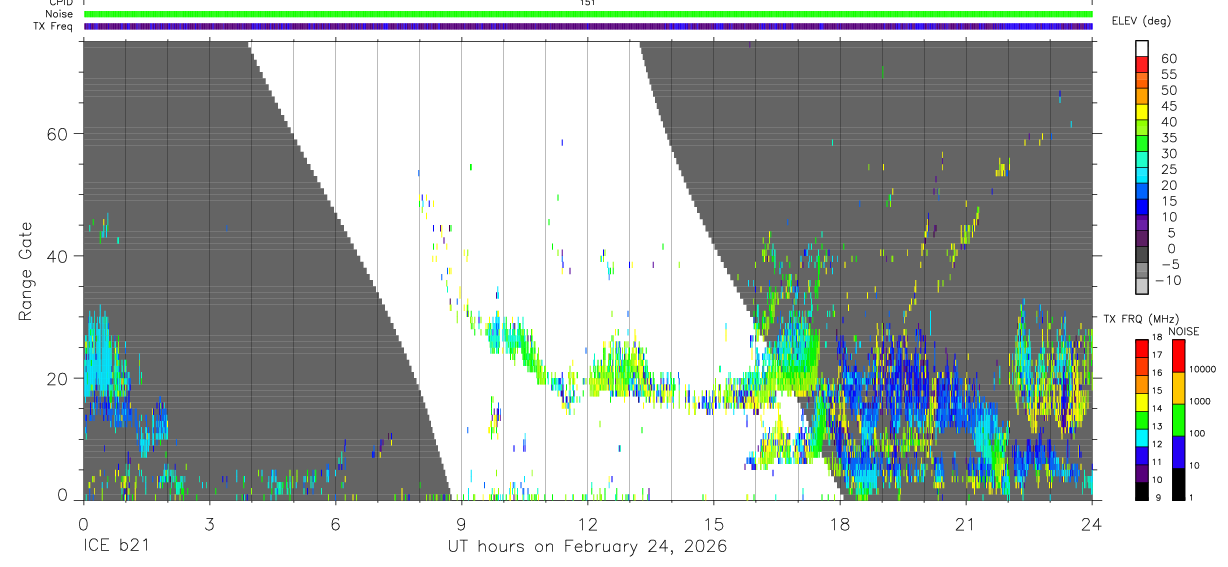Image resolution: width=1228 pixels, height=567 pixels.
Task: Select the black 9–10 MHz TX FRQ swatch
Action: (x=1141, y=491)
